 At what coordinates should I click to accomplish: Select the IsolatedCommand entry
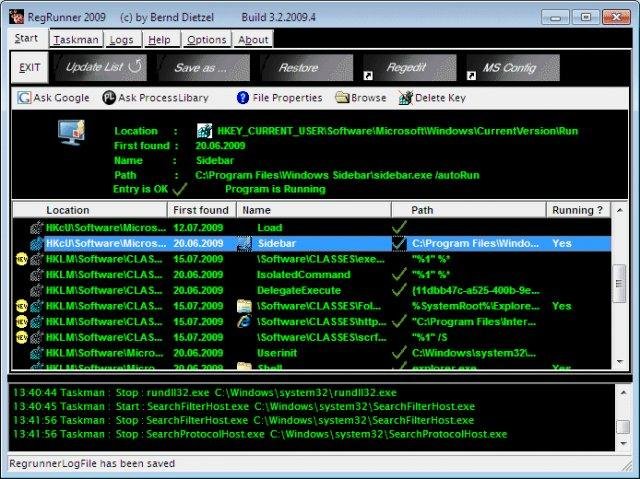tap(304, 275)
